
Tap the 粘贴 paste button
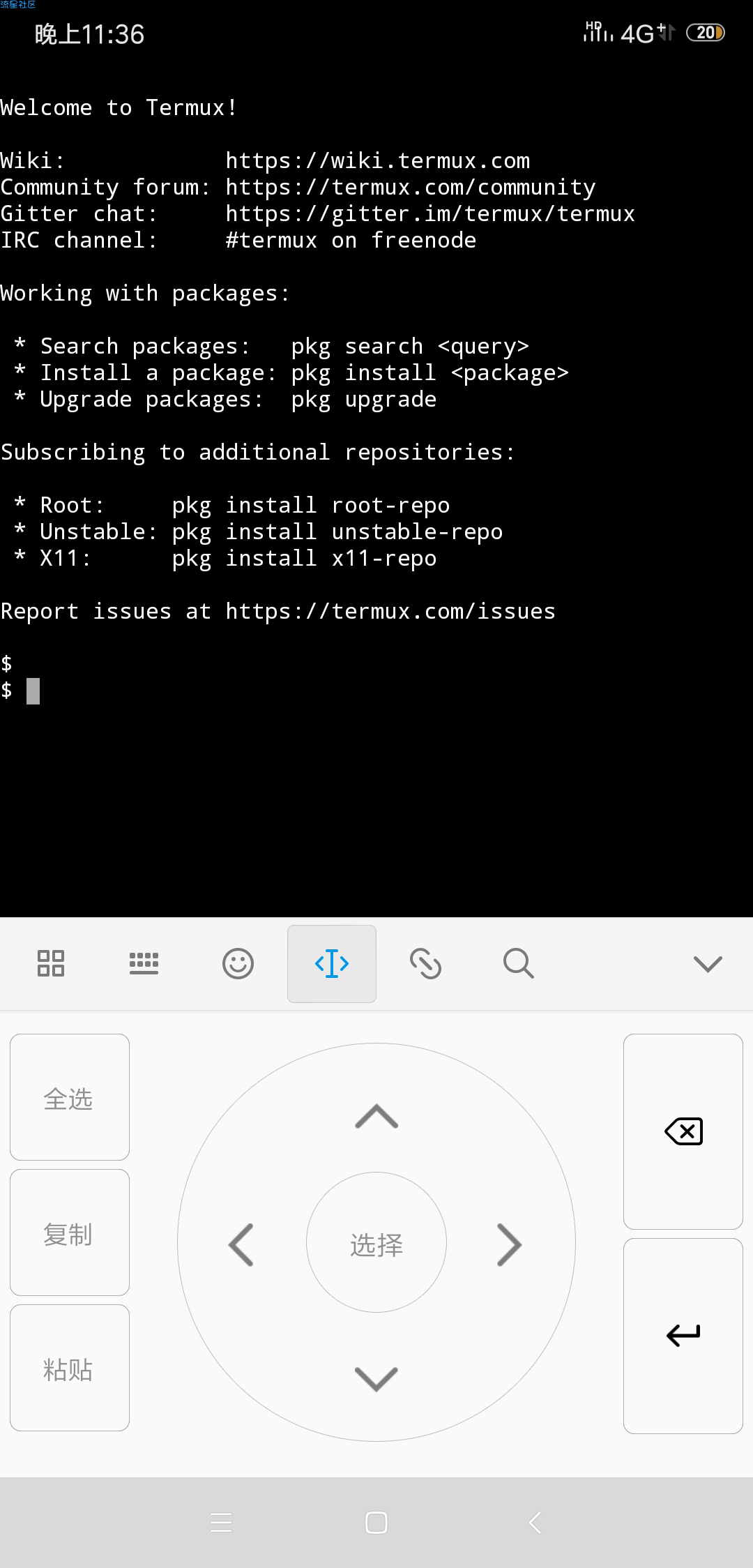70,1368
